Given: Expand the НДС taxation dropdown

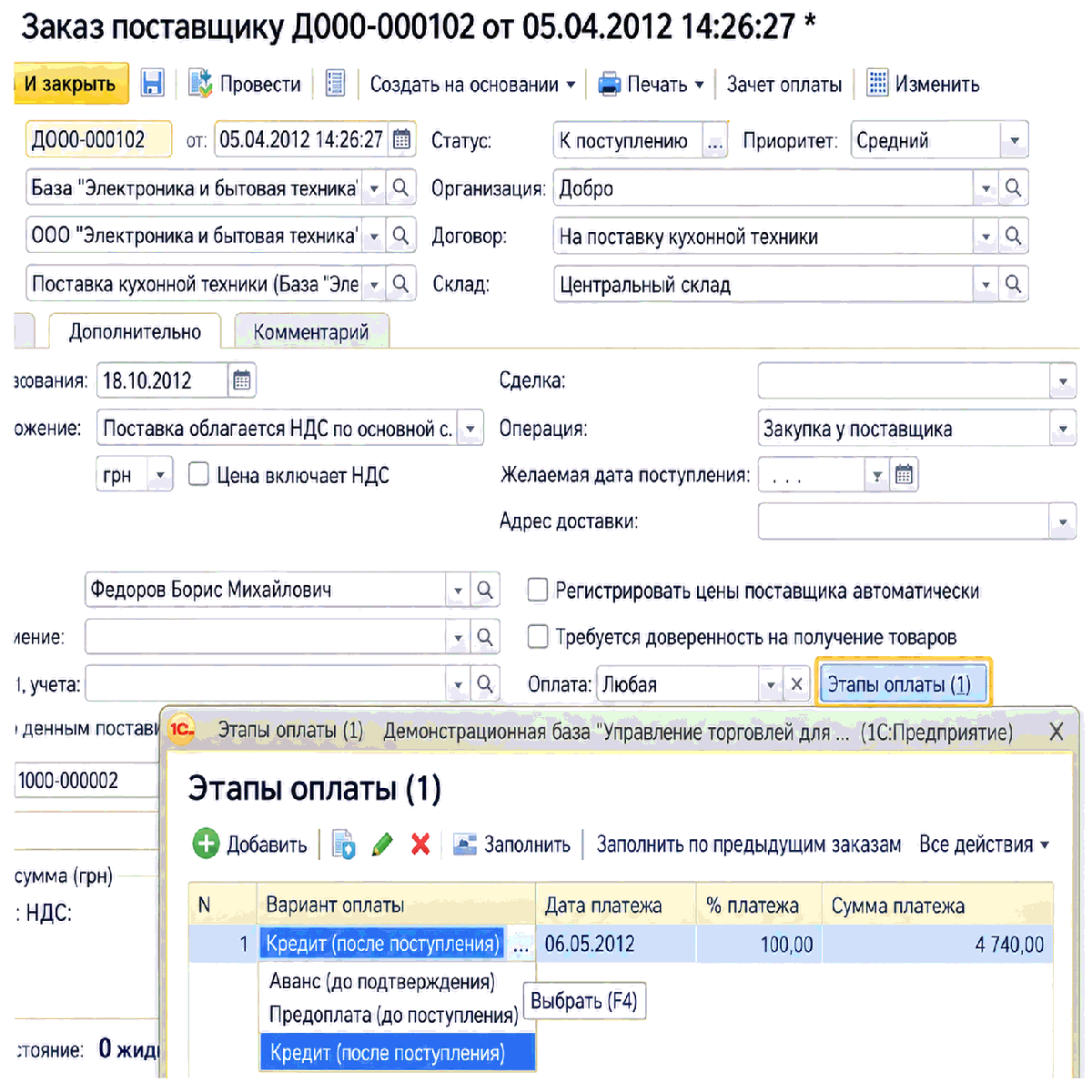Looking at the screenshot, I should click(x=470, y=428).
